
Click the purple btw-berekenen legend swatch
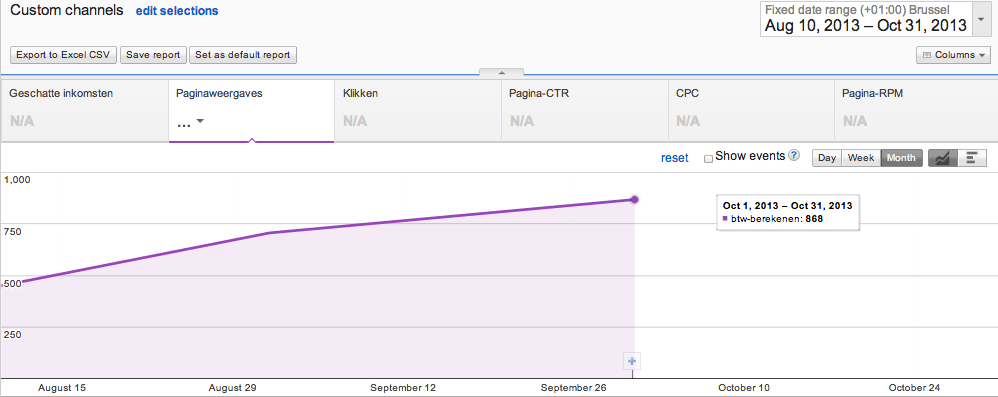tap(726, 218)
